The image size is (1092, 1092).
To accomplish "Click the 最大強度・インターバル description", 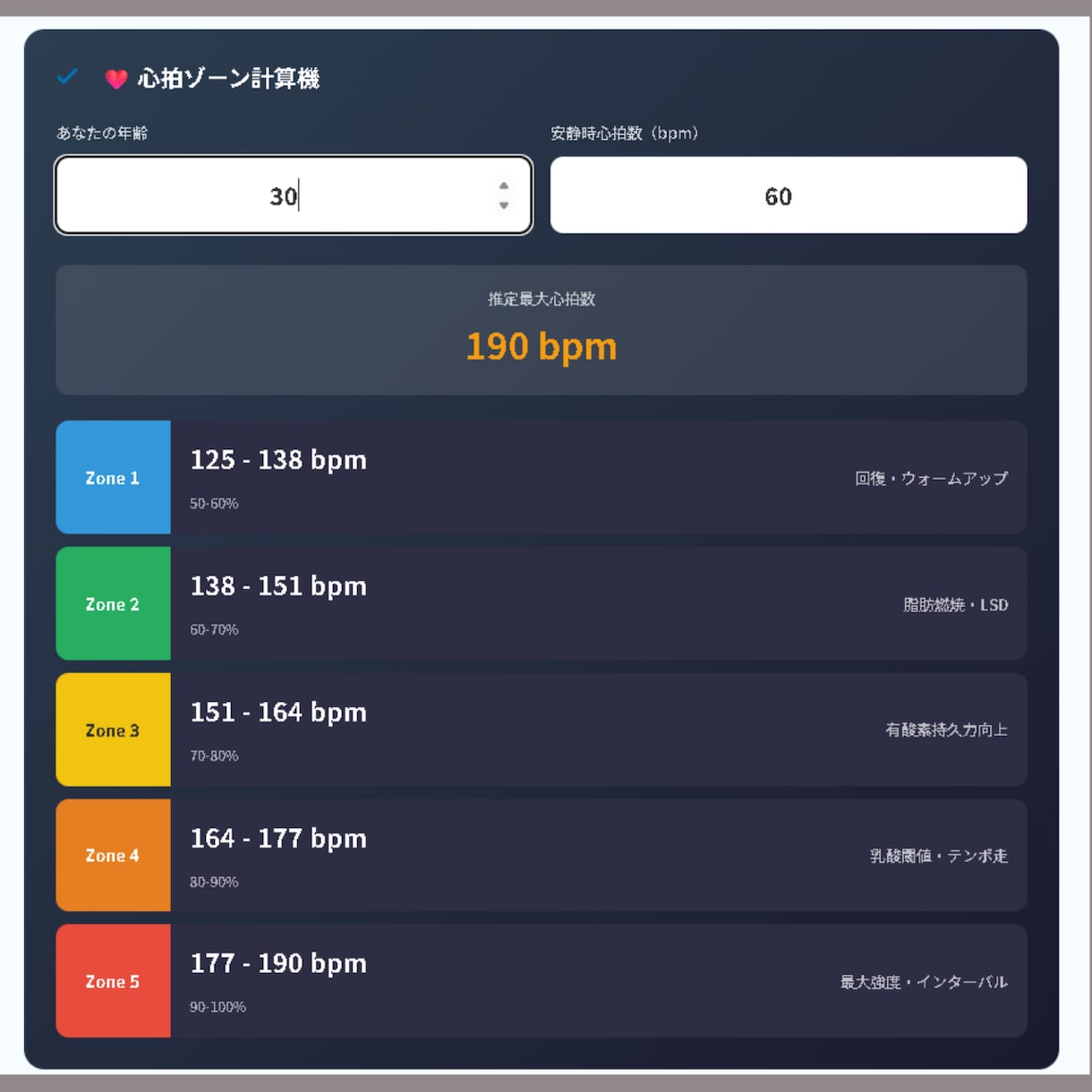I will pos(924,982).
